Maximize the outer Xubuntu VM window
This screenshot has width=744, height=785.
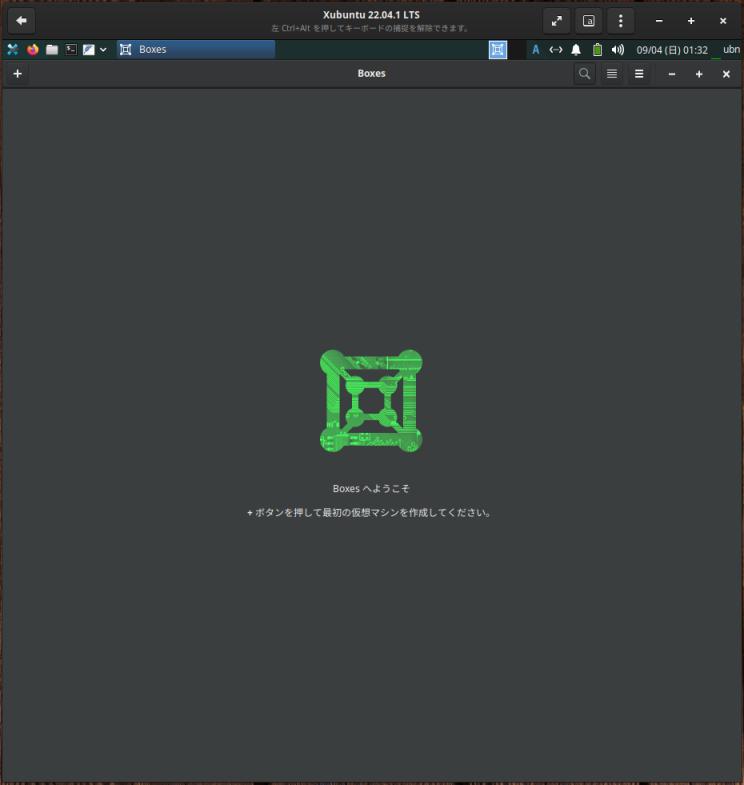coord(691,21)
